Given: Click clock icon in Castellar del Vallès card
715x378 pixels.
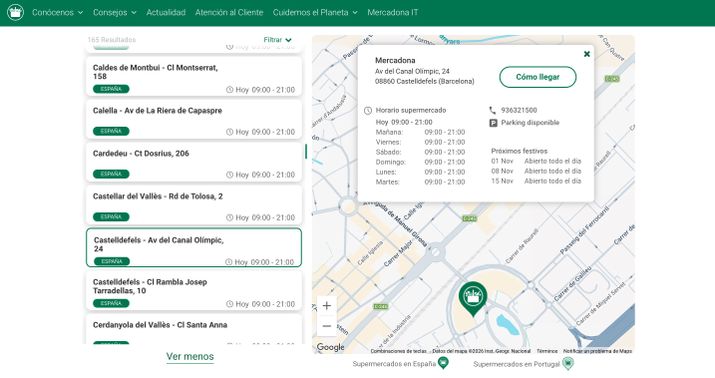Looking at the screenshot, I should [x=230, y=217].
